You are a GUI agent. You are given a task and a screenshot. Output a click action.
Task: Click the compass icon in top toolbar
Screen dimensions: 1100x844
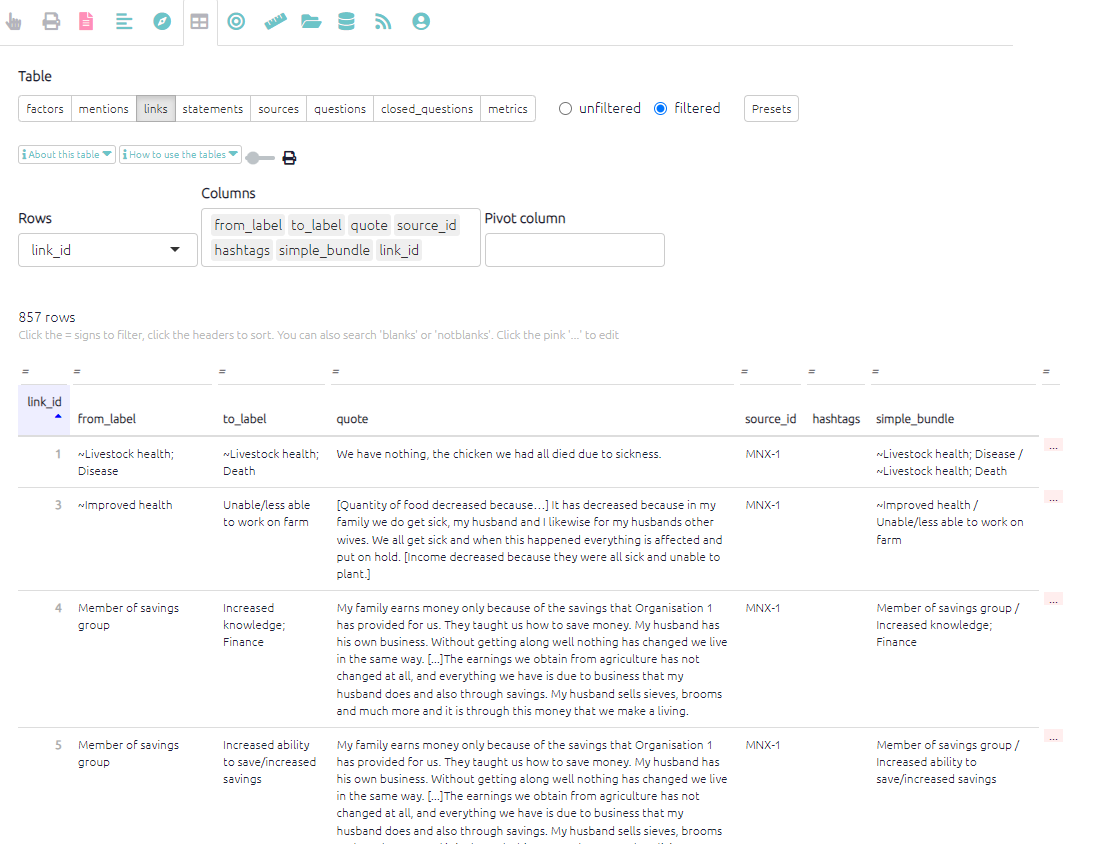coord(162,21)
